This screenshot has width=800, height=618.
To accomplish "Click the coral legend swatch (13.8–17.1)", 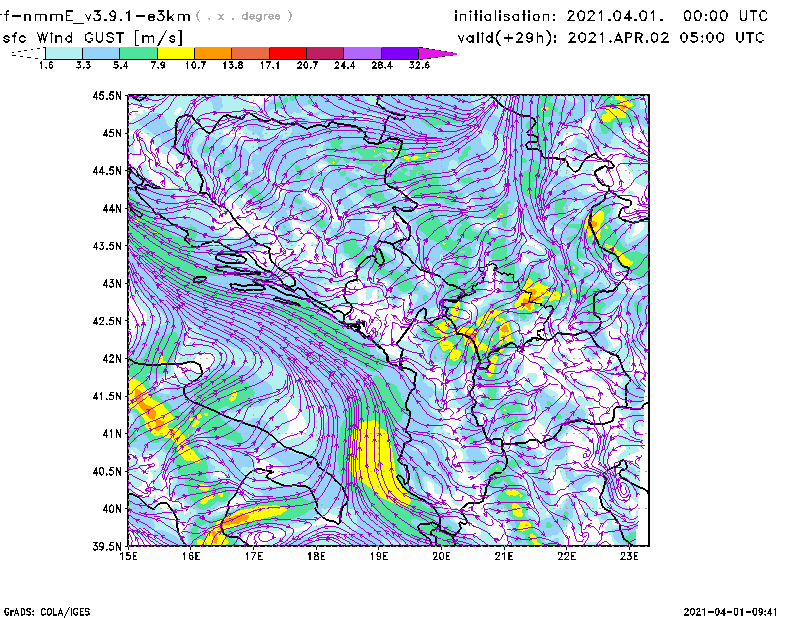I will point(251,53).
